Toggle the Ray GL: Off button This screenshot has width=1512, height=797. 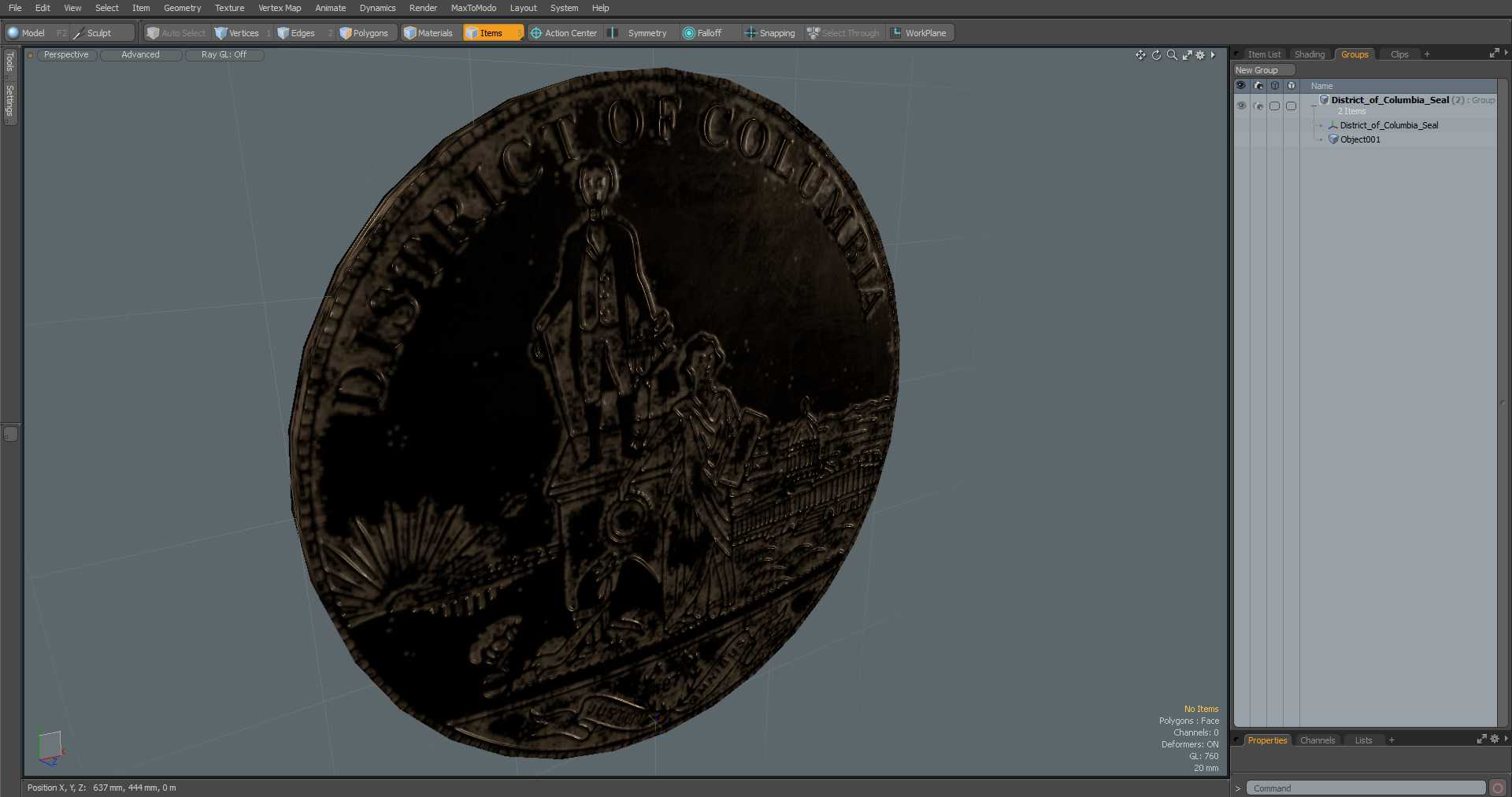coord(224,55)
